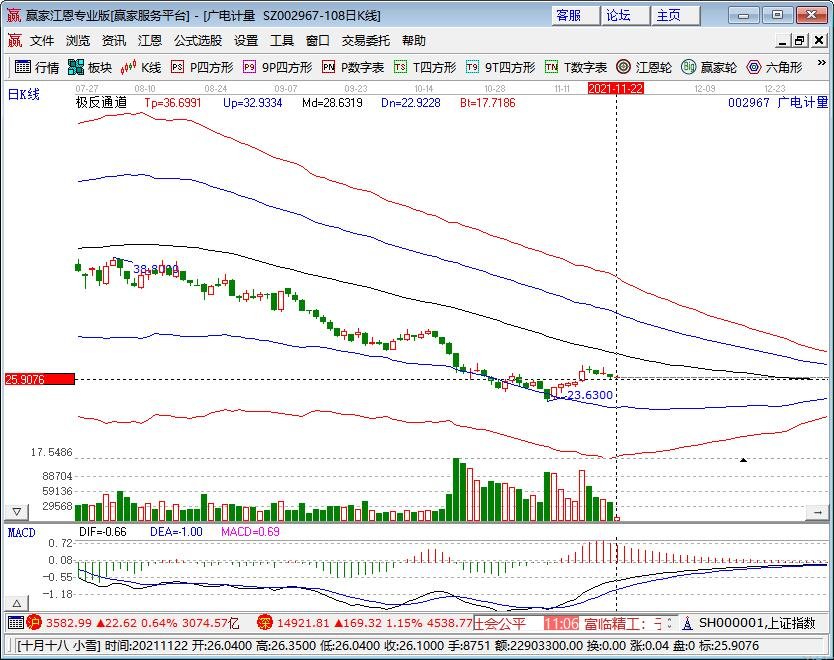Open the 赢家轮 wheel tool
This screenshot has height=660, width=834.
[x=708, y=68]
